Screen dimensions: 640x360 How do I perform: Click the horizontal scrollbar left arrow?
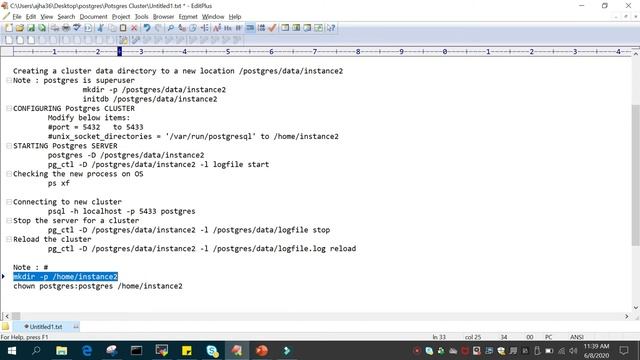coord(7,316)
